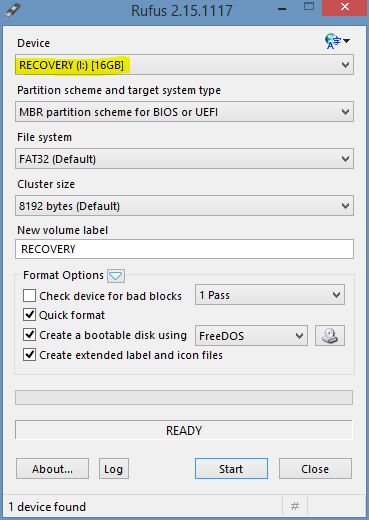The height and width of the screenshot is (520, 369).
Task: Close Rufus with the red X button
Action: click(345, 7)
